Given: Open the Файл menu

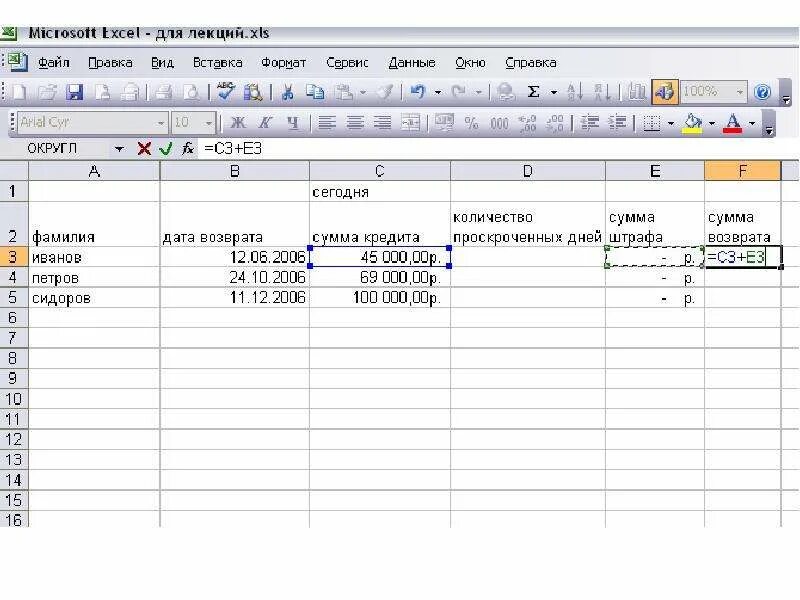Looking at the screenshot, I should click(54, 63).
